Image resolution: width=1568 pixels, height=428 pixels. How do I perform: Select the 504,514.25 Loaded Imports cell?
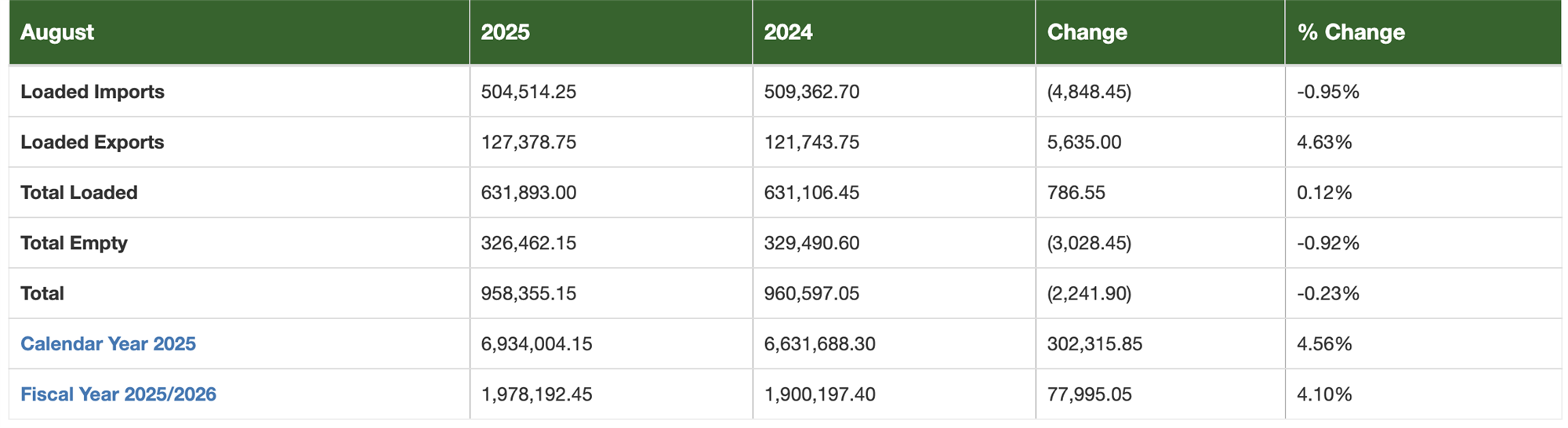pos(528,92)
